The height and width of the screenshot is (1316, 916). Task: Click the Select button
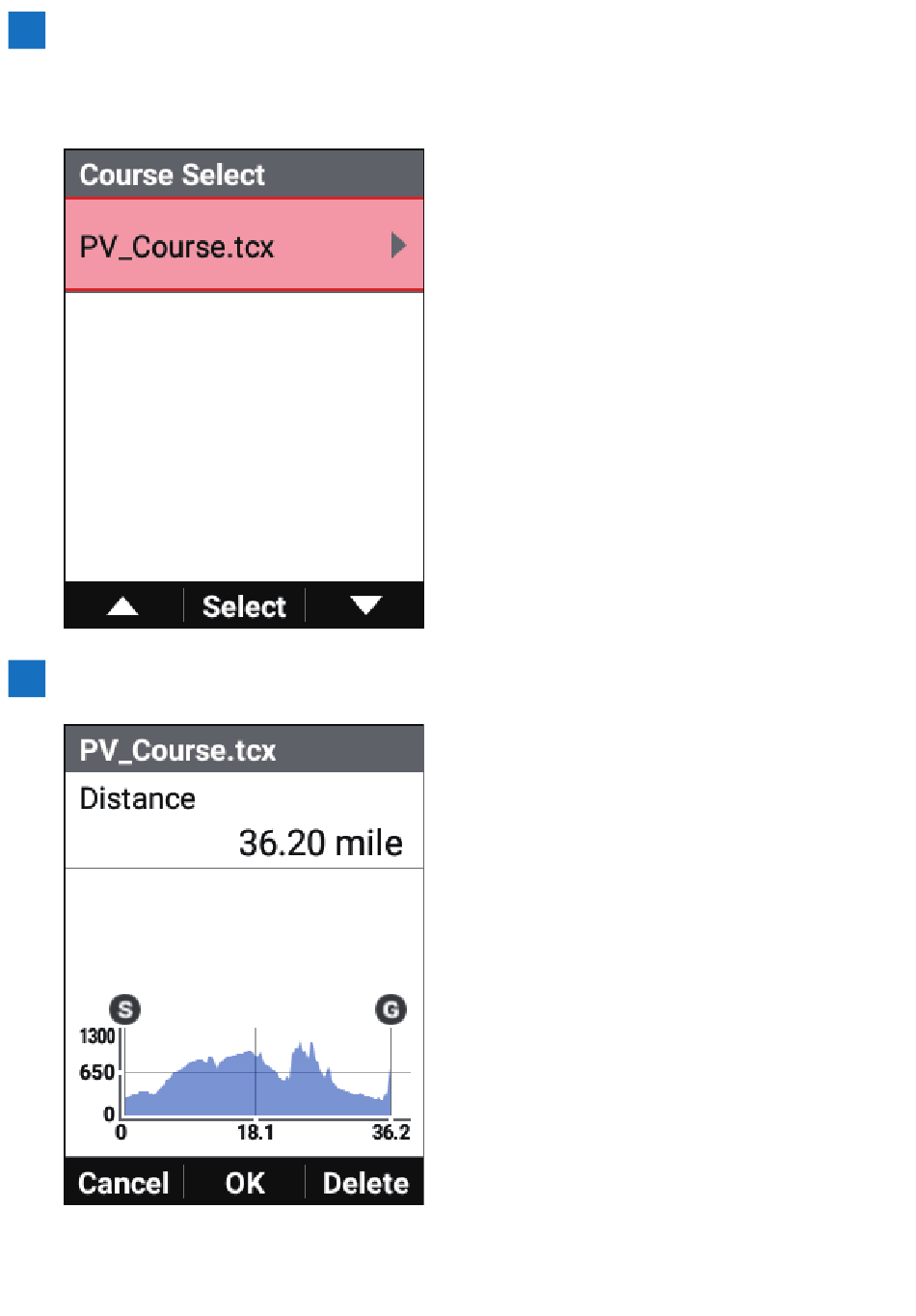[244, 606]
